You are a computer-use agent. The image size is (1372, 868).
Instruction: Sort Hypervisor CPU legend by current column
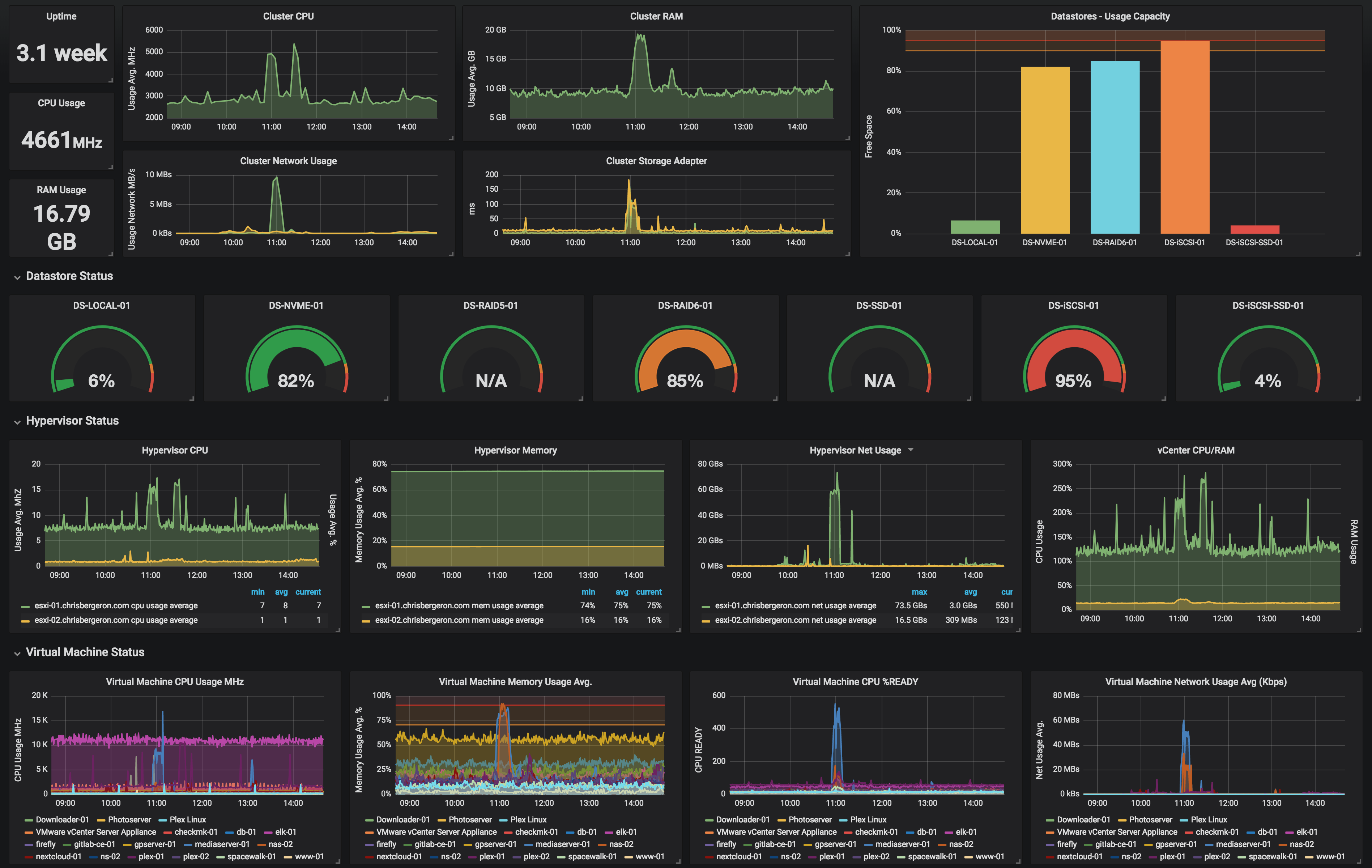[x=308, y=592]
